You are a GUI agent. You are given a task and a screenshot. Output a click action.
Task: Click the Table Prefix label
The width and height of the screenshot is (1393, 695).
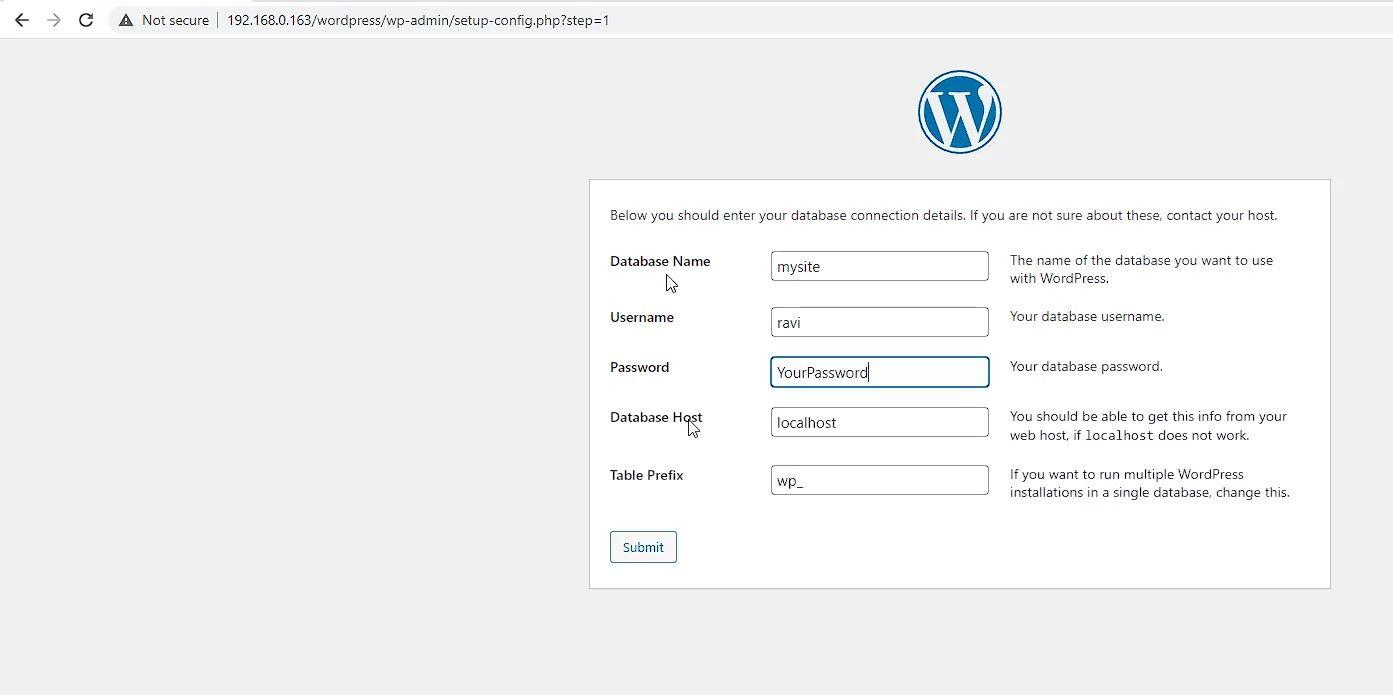[x=646, y=475]
